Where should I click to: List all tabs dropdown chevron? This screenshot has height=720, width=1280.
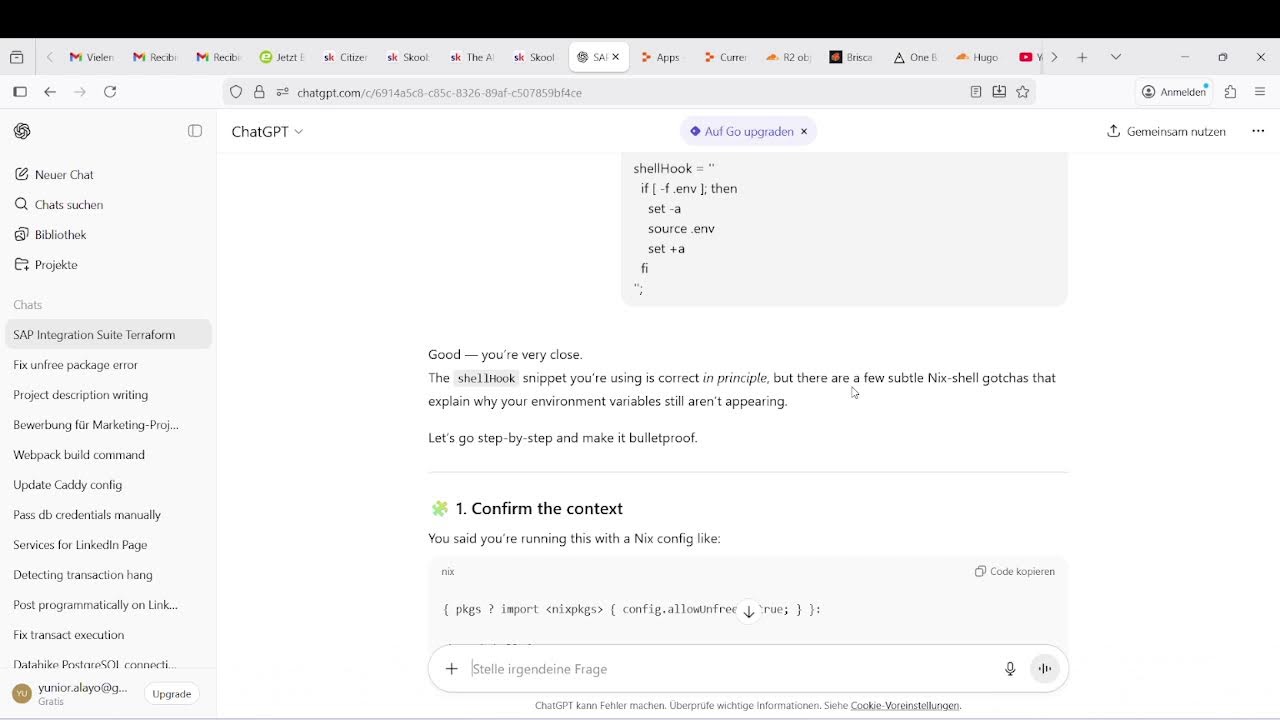pyautogui.click(x=1116, y=57)
